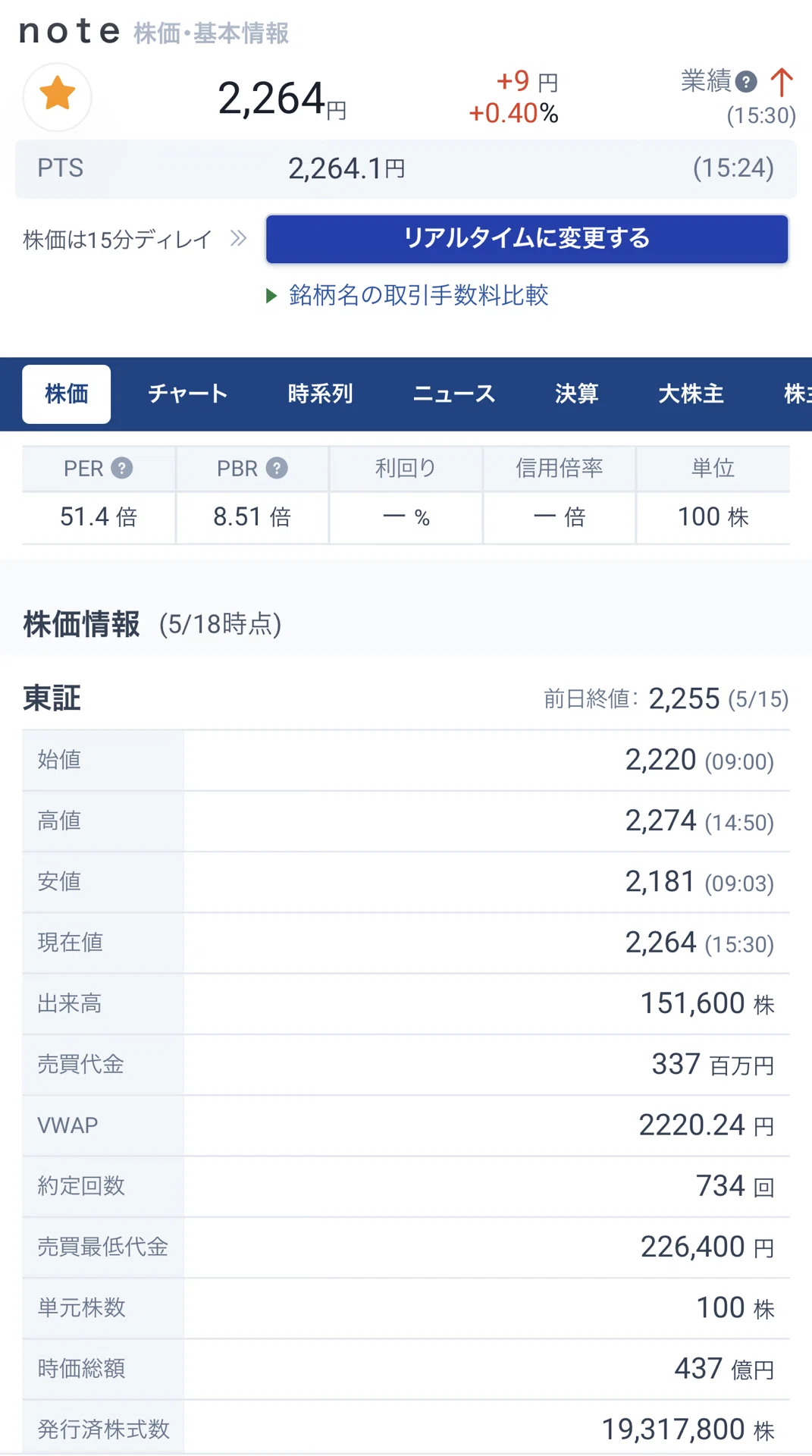Switch to the 時系列 tab
The height and width of the screenshot is (1456, 812).
321,394
